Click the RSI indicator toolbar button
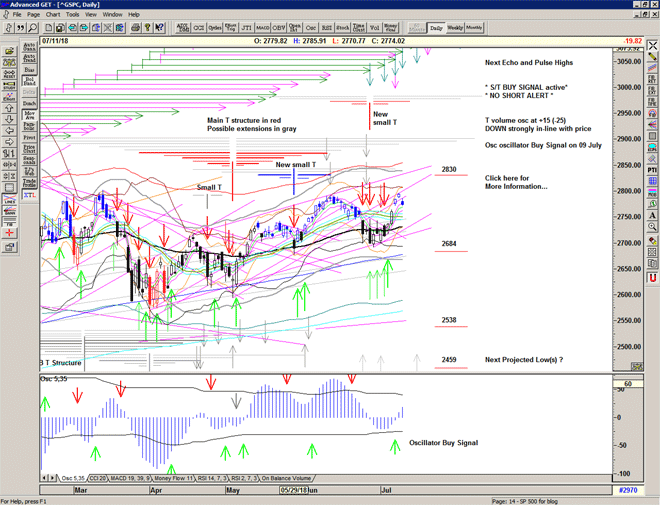Screen dimensions: 660x505 (326, 28)
